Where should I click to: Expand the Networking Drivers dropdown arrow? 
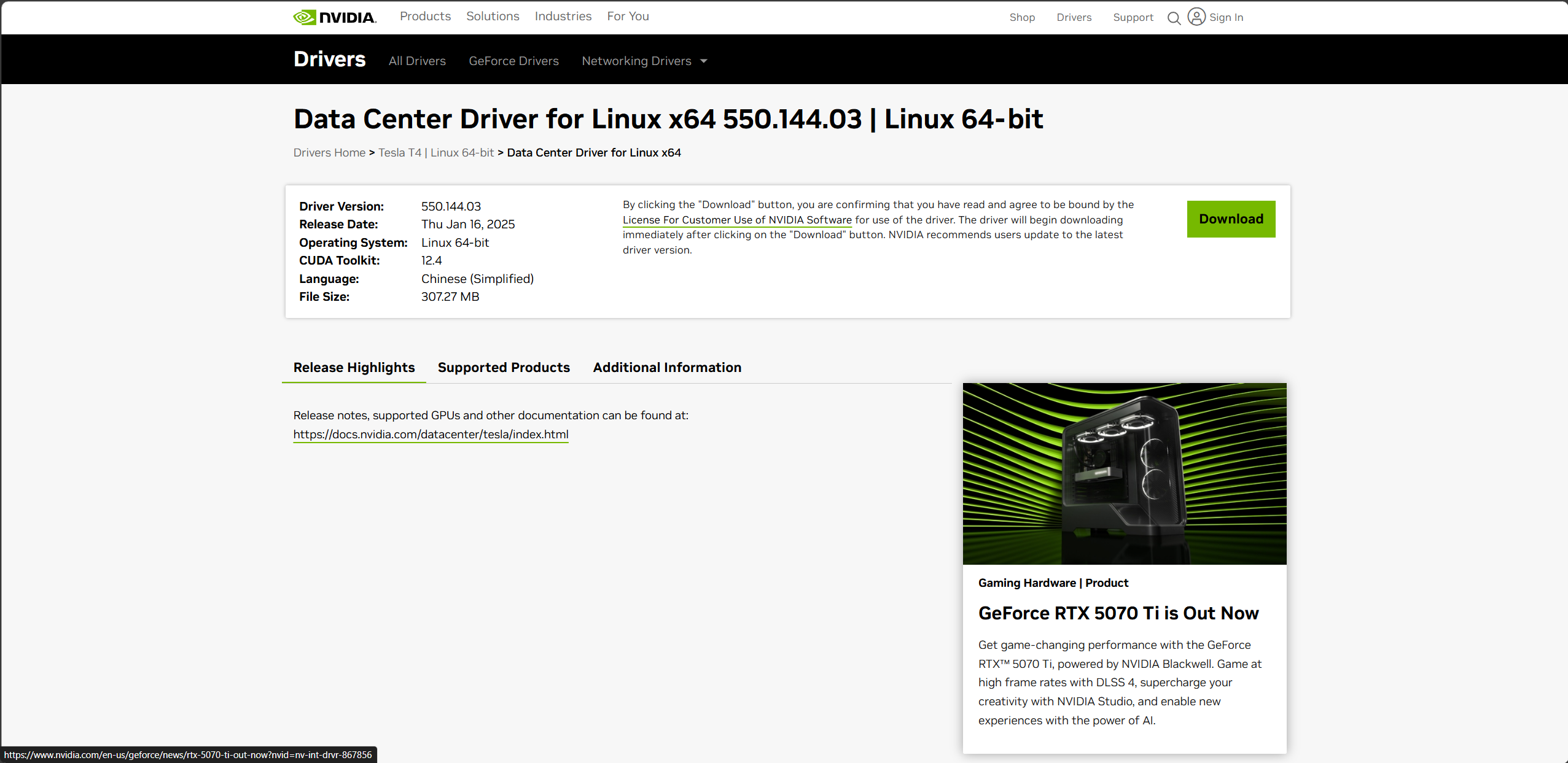(704, 61)
